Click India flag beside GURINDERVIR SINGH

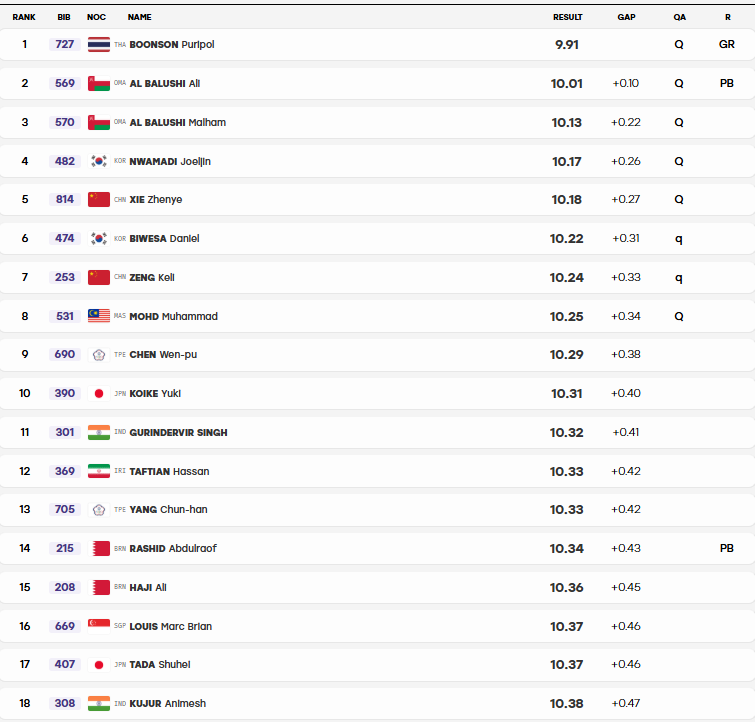[x=99, y=433]
